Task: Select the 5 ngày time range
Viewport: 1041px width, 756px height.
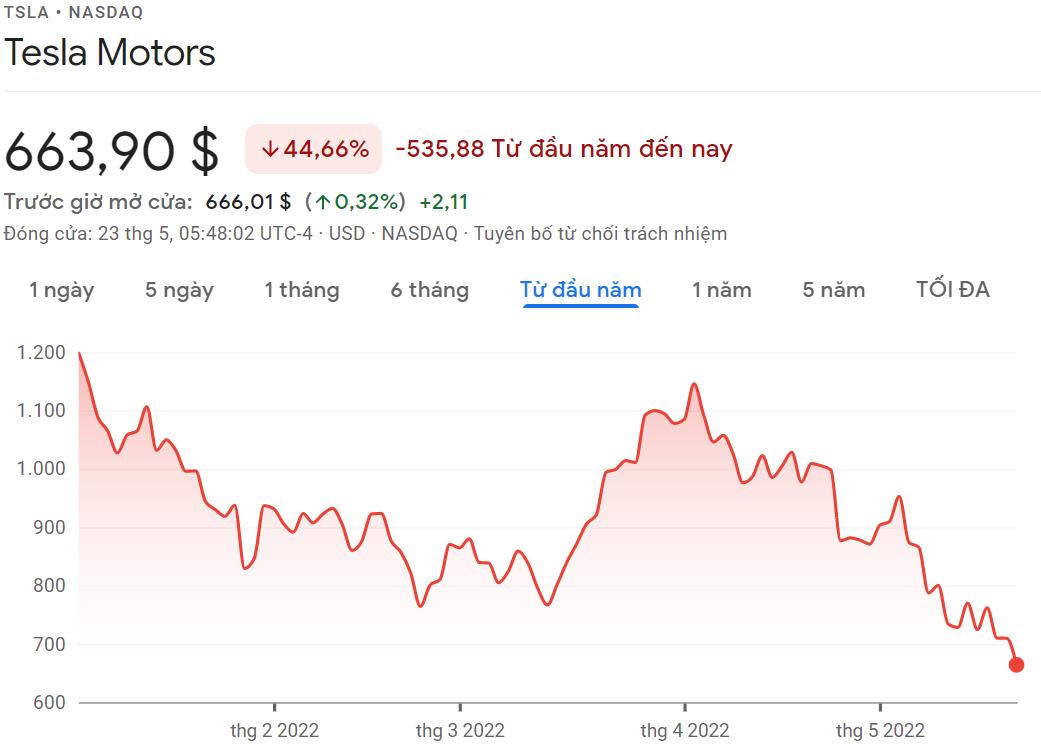Action: [179, 290]
